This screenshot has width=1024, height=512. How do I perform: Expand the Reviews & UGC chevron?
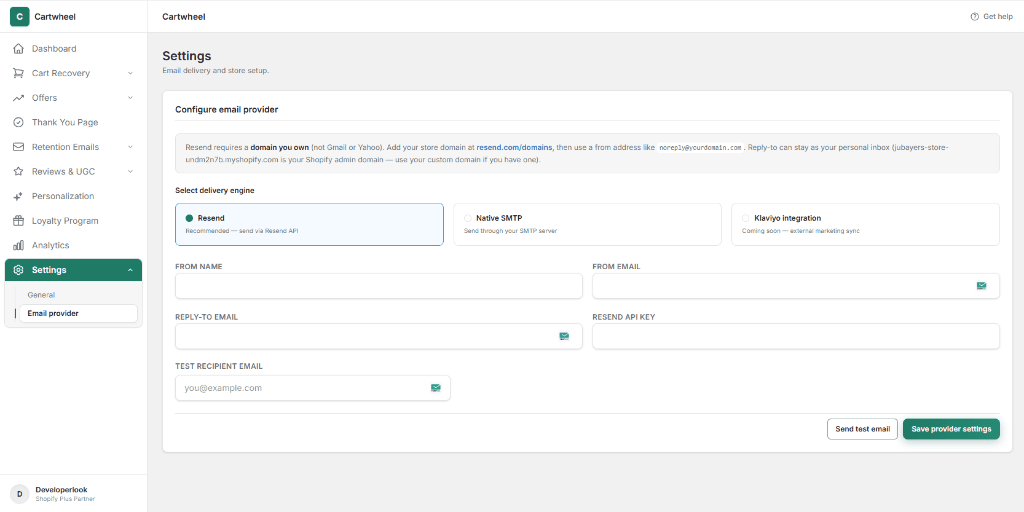point(130,172)
